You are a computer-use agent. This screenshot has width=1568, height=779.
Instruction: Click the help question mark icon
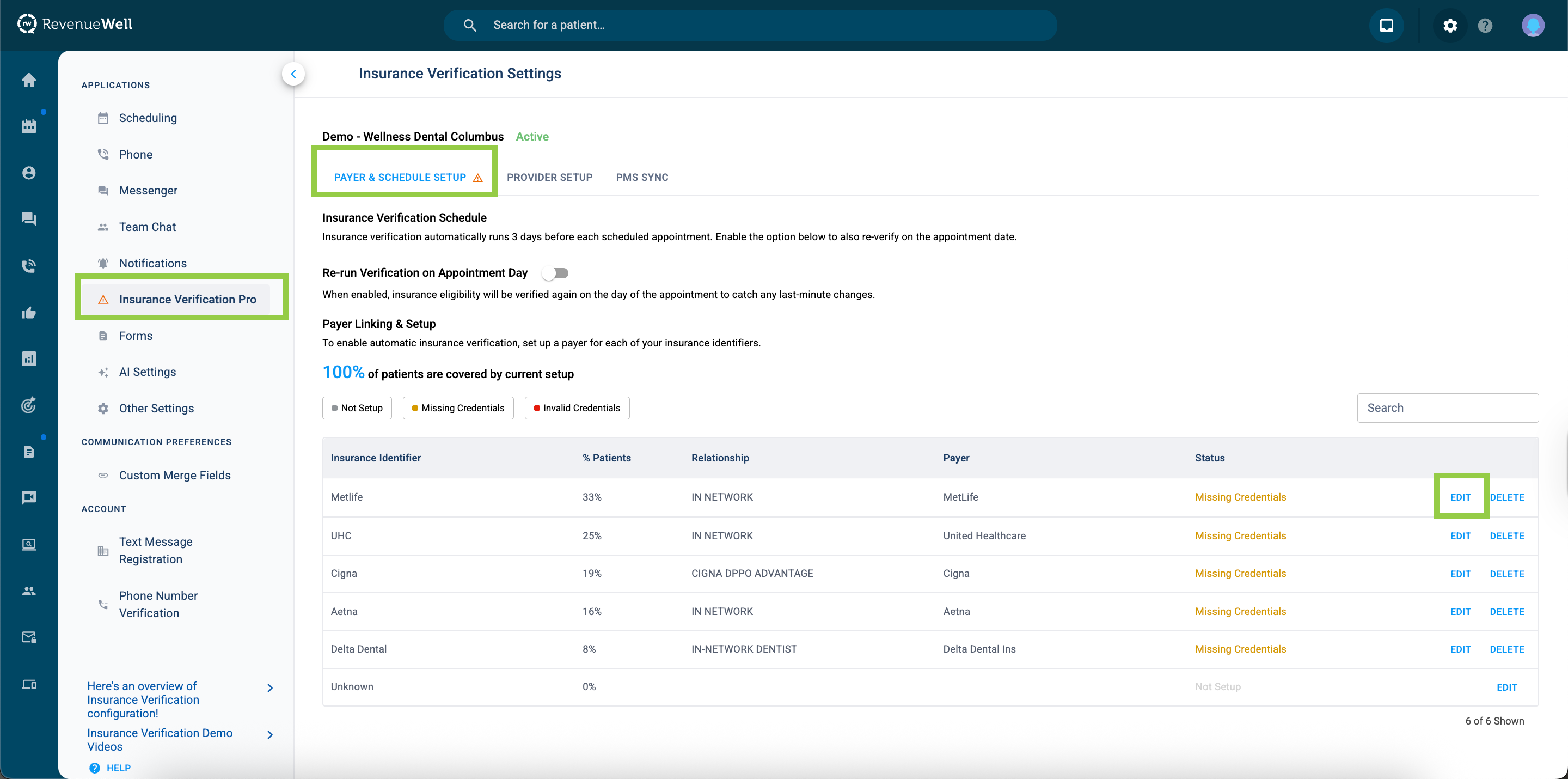click(1485, 25)
